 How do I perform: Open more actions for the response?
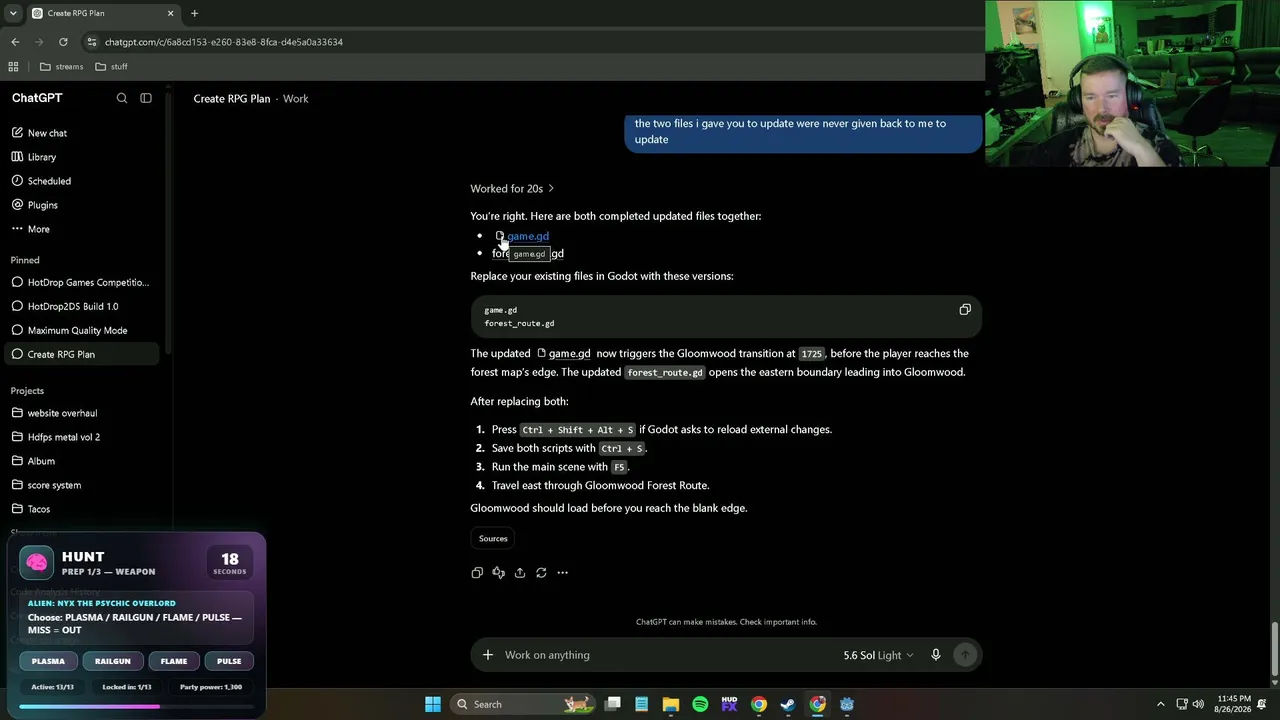pos(563,573)
